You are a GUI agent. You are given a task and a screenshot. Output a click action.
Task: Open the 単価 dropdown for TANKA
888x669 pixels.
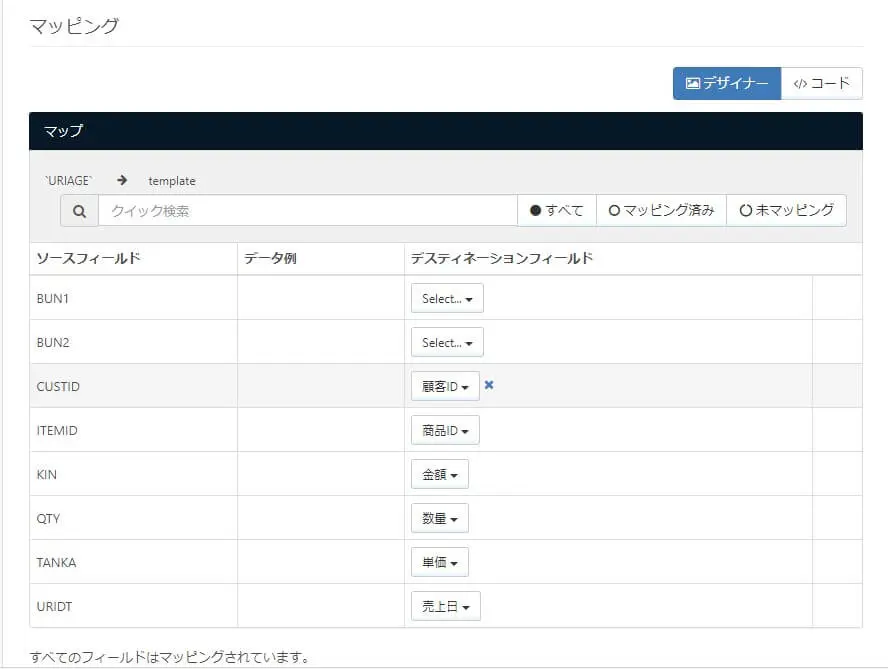[x=439, y=562]
